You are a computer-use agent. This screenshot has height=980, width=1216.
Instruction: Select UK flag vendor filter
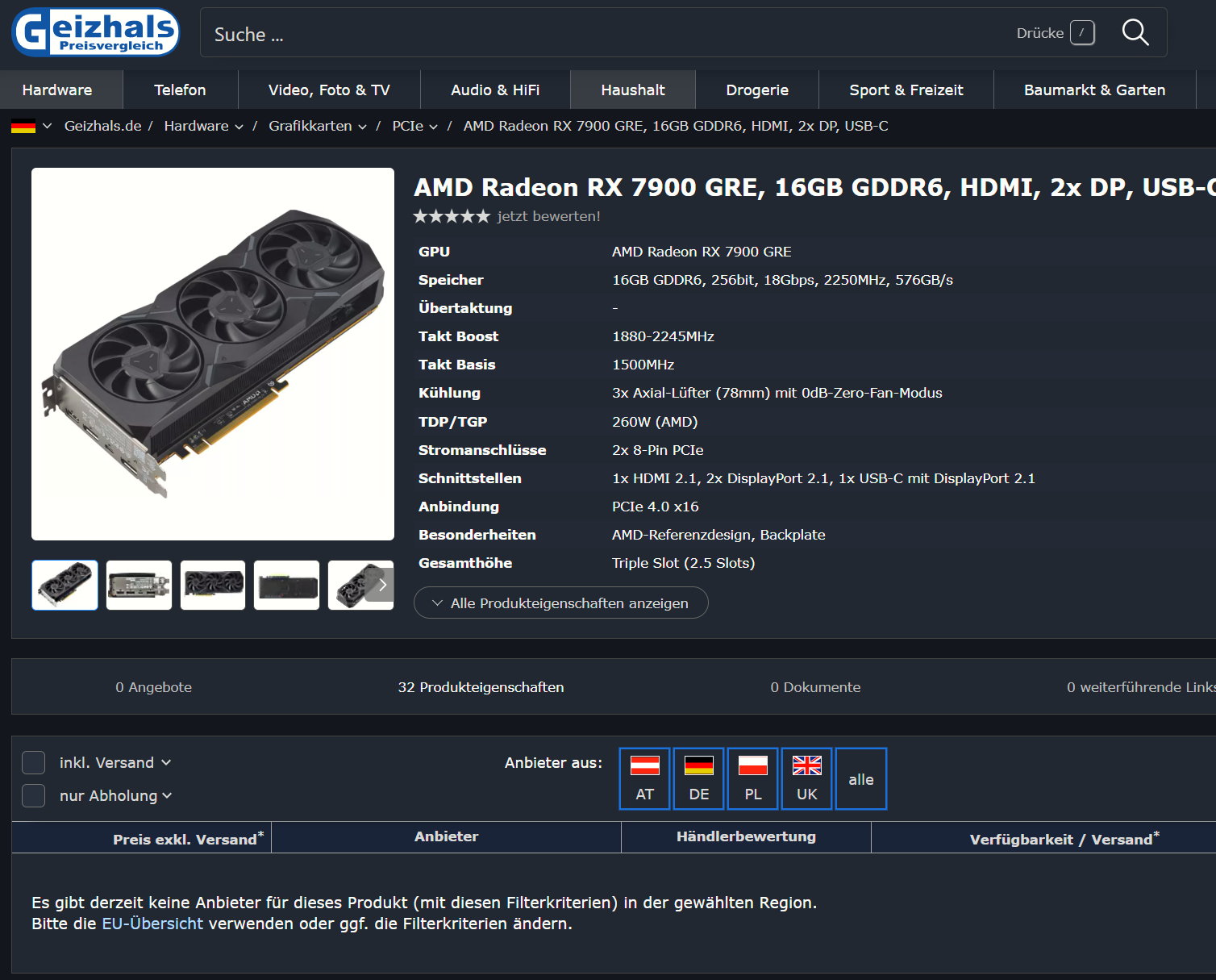[x=806, y=778]
